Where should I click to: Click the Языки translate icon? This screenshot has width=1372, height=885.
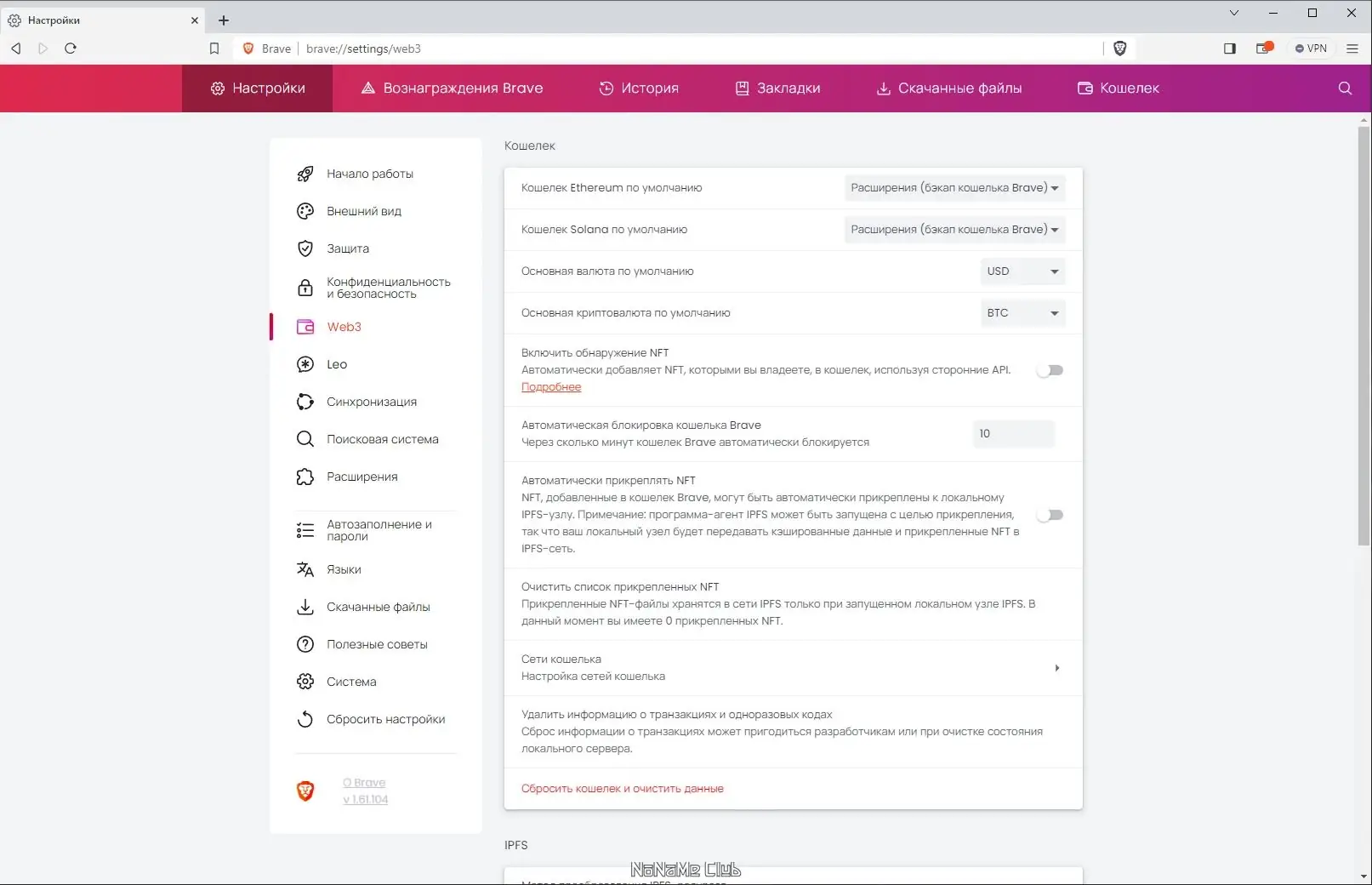pyautogui.click(x=305, y=569)
